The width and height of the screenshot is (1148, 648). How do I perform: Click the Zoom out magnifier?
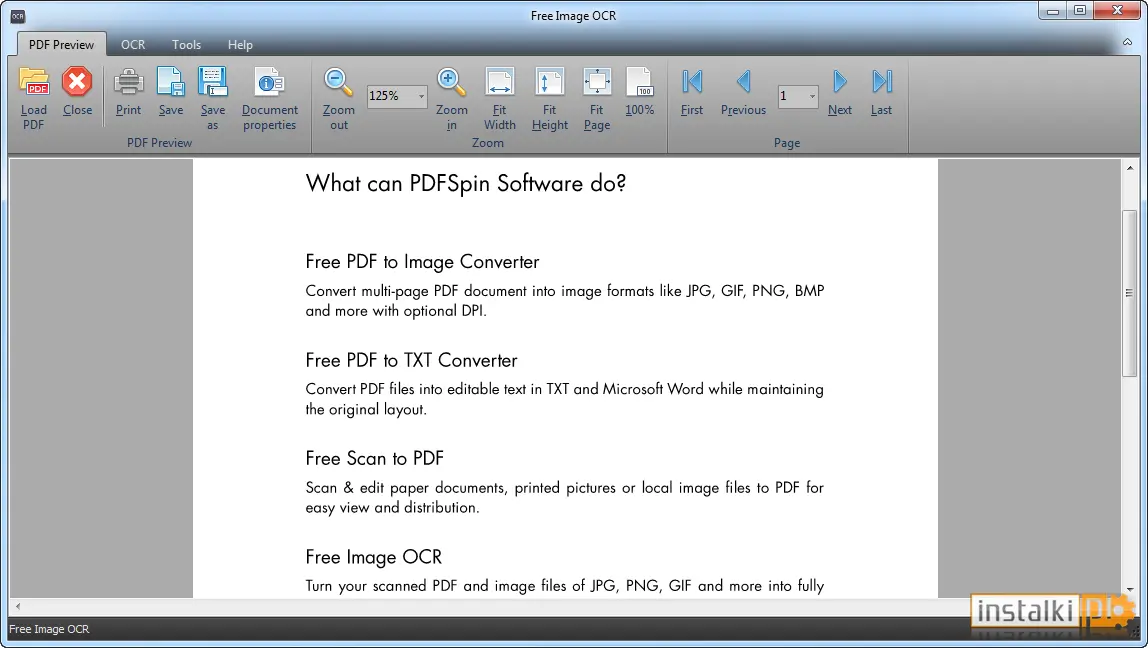tap(338, 81)
